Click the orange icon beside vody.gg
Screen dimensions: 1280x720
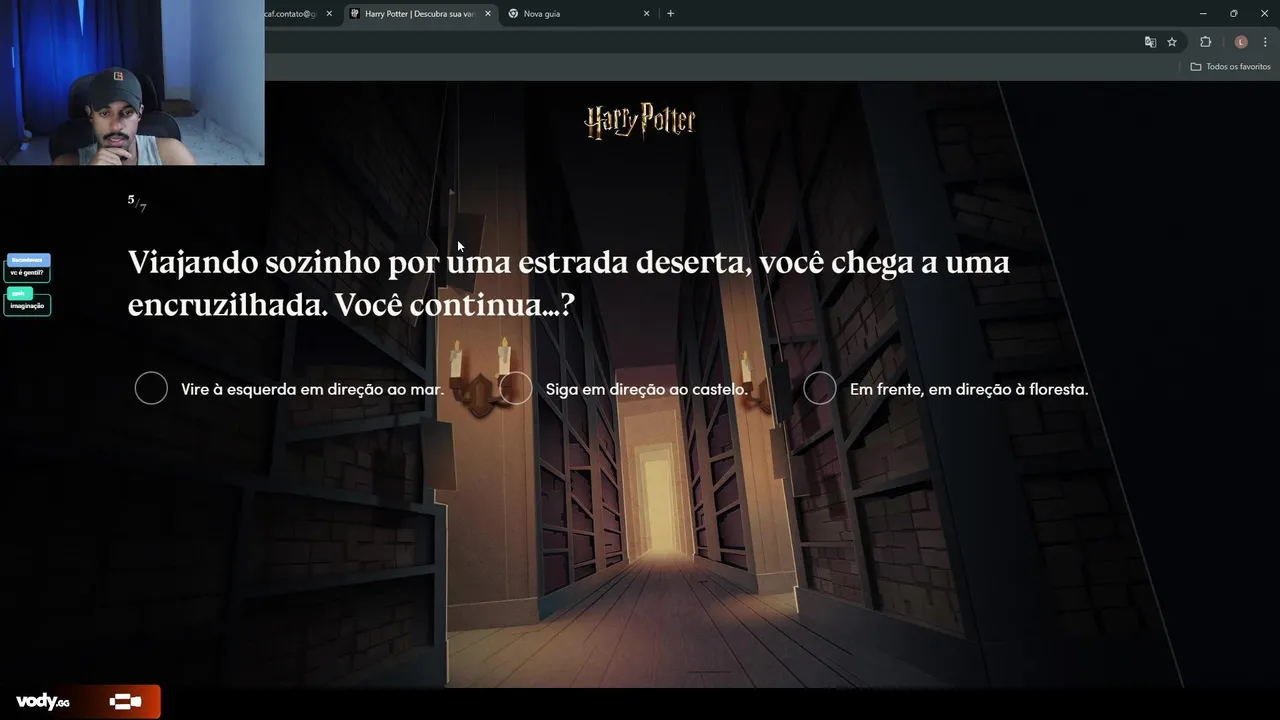tap(125, 702)
